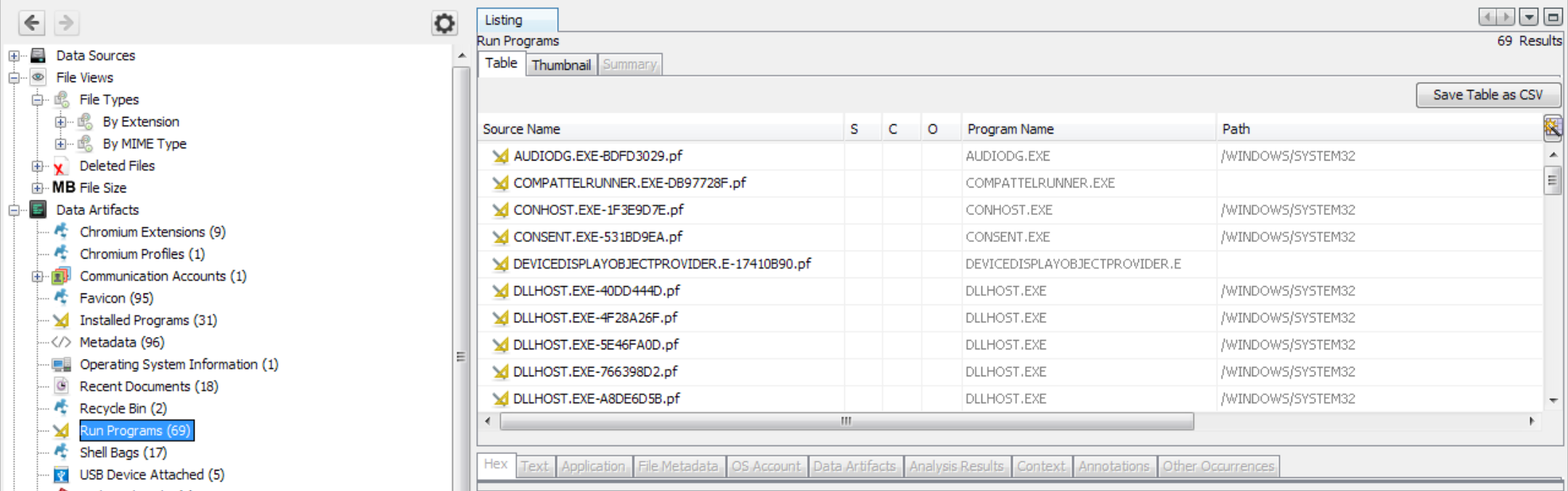The height and width of the screenshot is (491, 1568).
Task: Click the Deleted Files red X icon
Action: coord(60,166)
